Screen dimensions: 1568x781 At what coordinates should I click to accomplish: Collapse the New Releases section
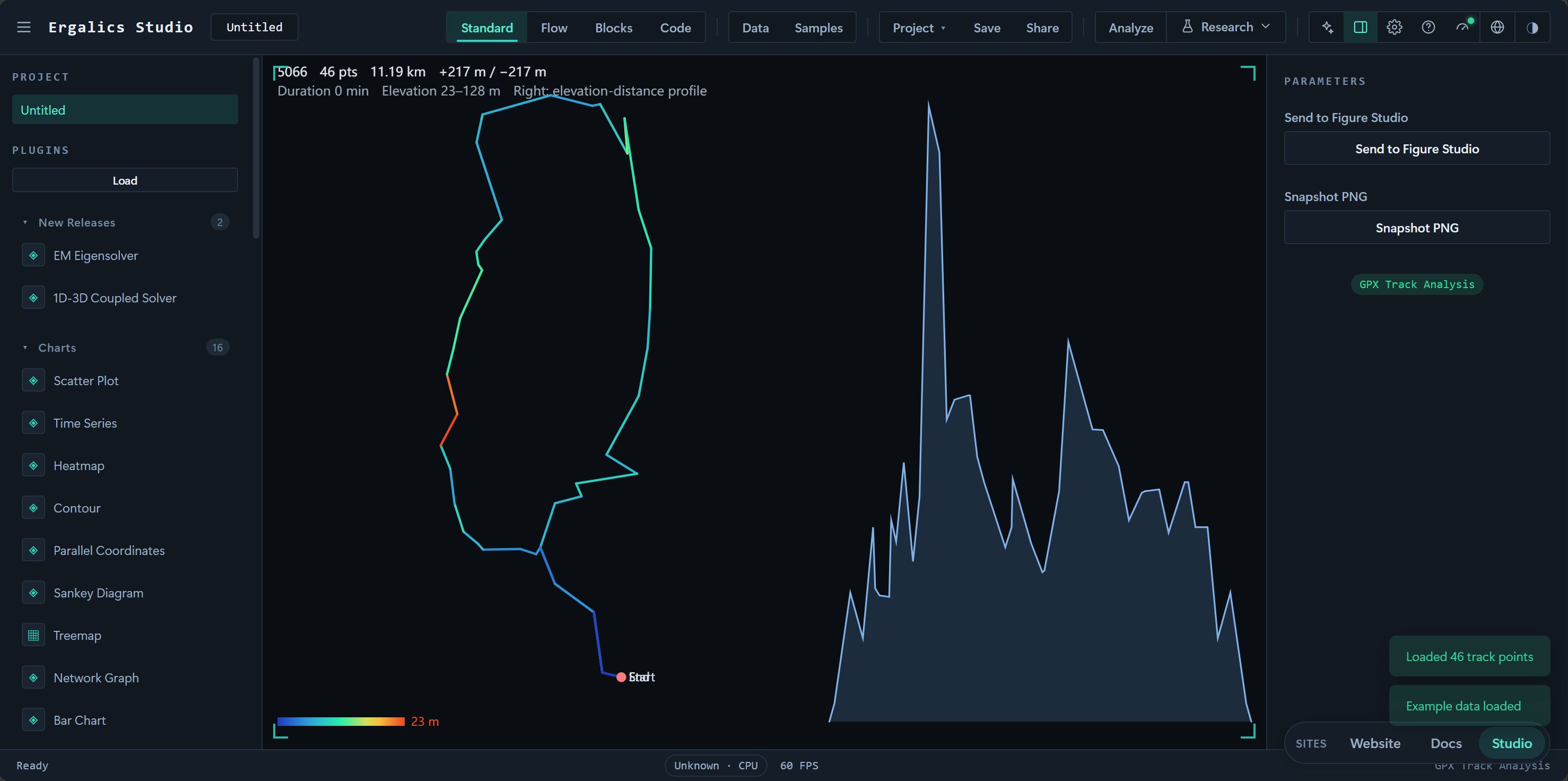tap(125, 222)
